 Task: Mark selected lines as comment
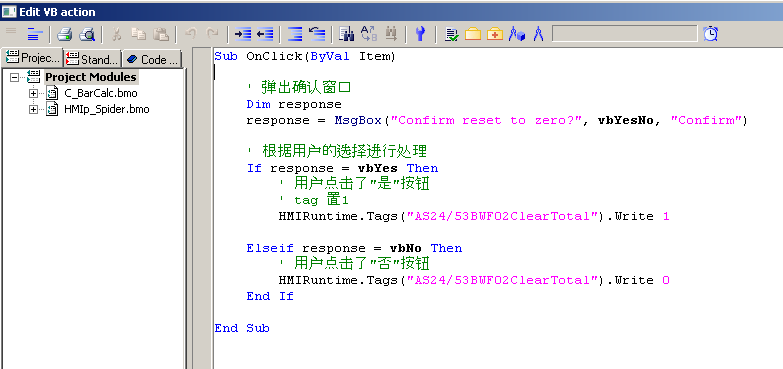click(x=295, y=34)
